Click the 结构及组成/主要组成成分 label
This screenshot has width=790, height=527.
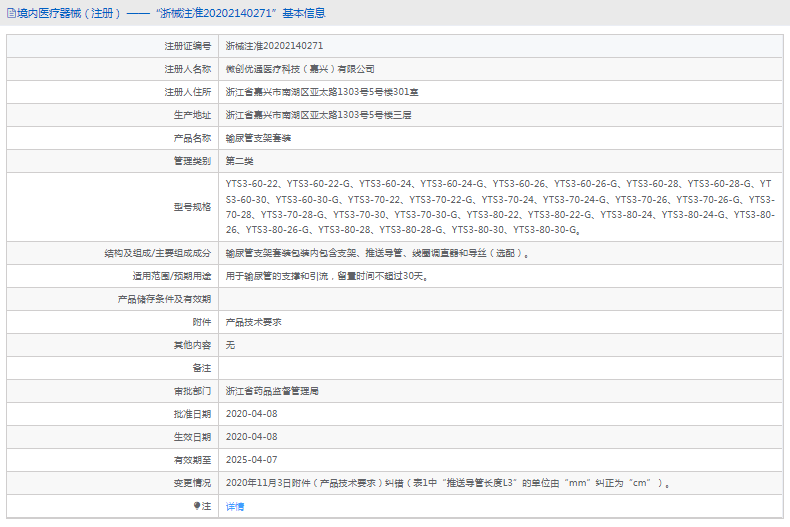[158, 253]
